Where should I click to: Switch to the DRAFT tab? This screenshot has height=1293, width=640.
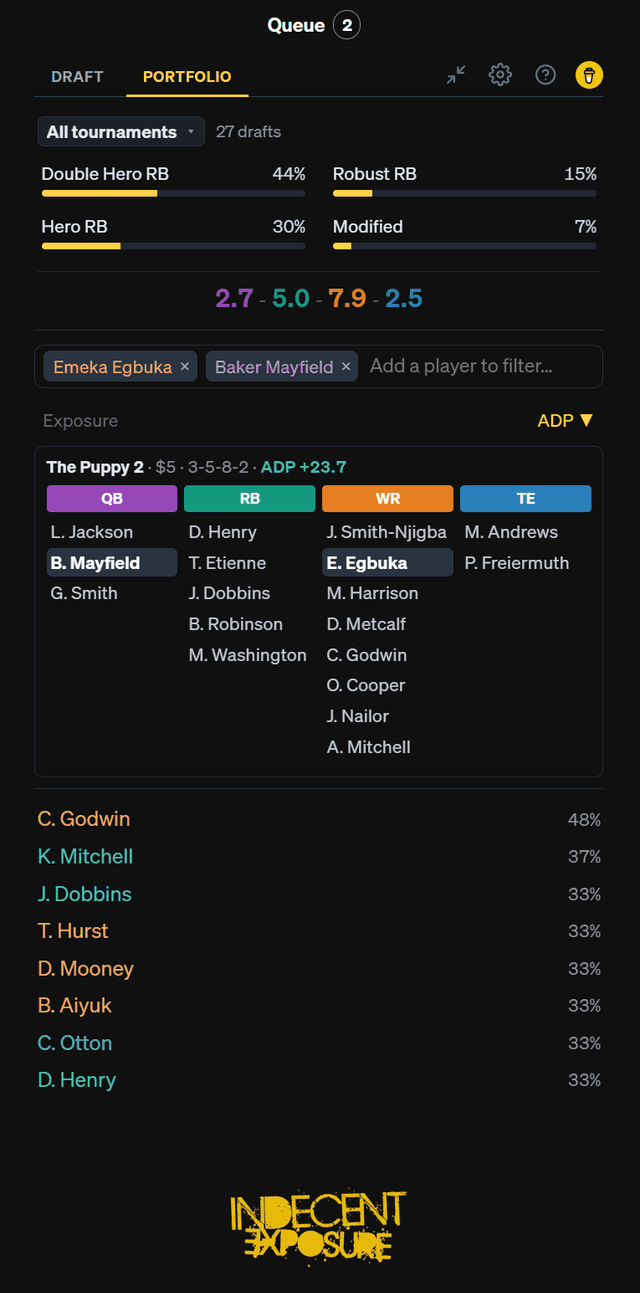pyautogui.click(x=77, y=76)
